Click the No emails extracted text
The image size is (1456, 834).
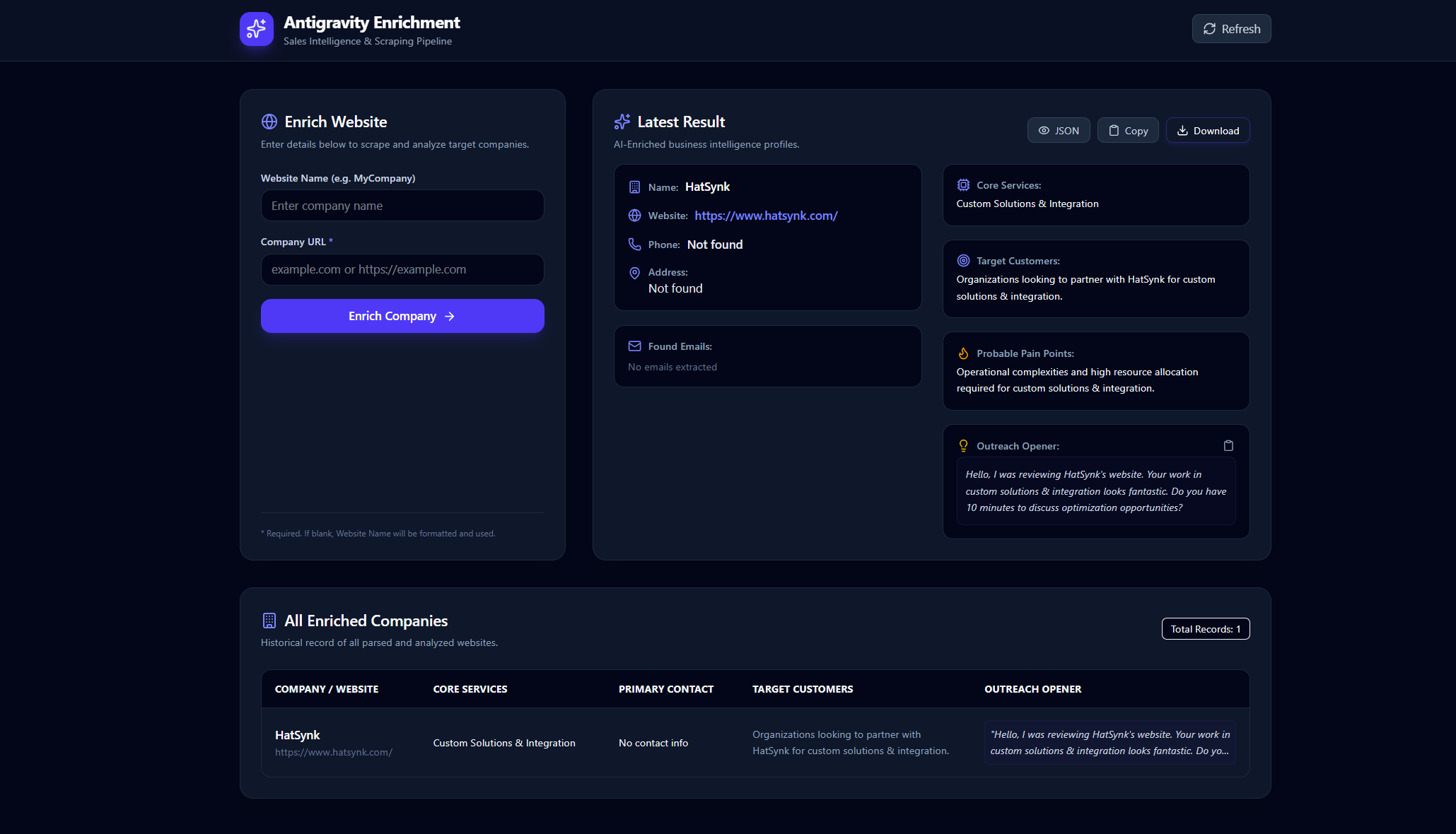672,367
